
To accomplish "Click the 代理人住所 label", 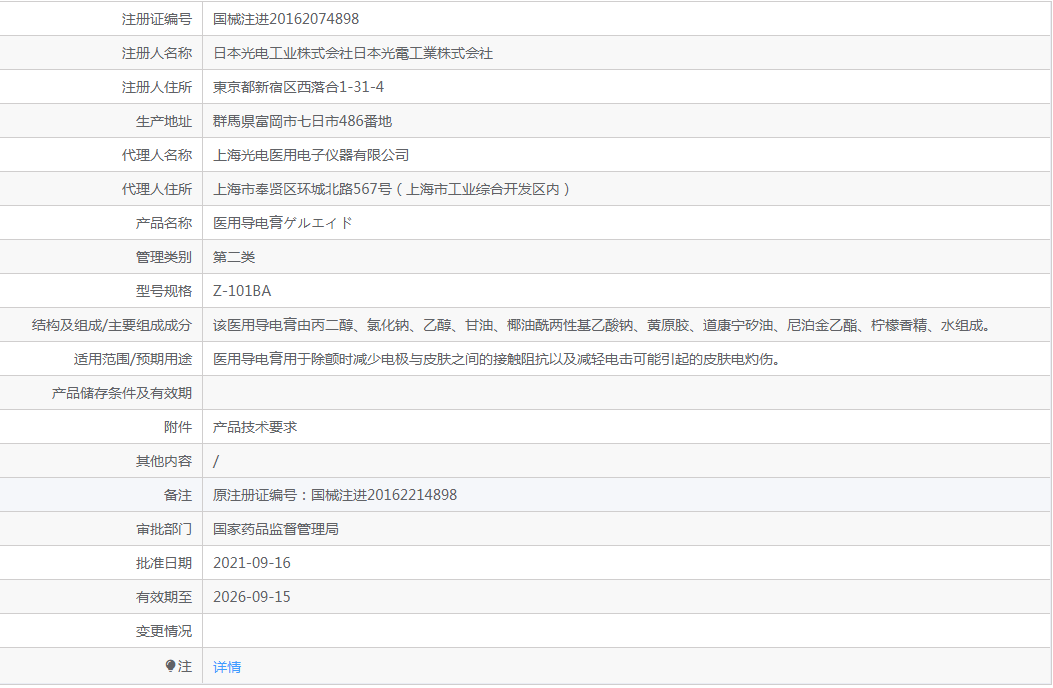I will click(156, 189).
